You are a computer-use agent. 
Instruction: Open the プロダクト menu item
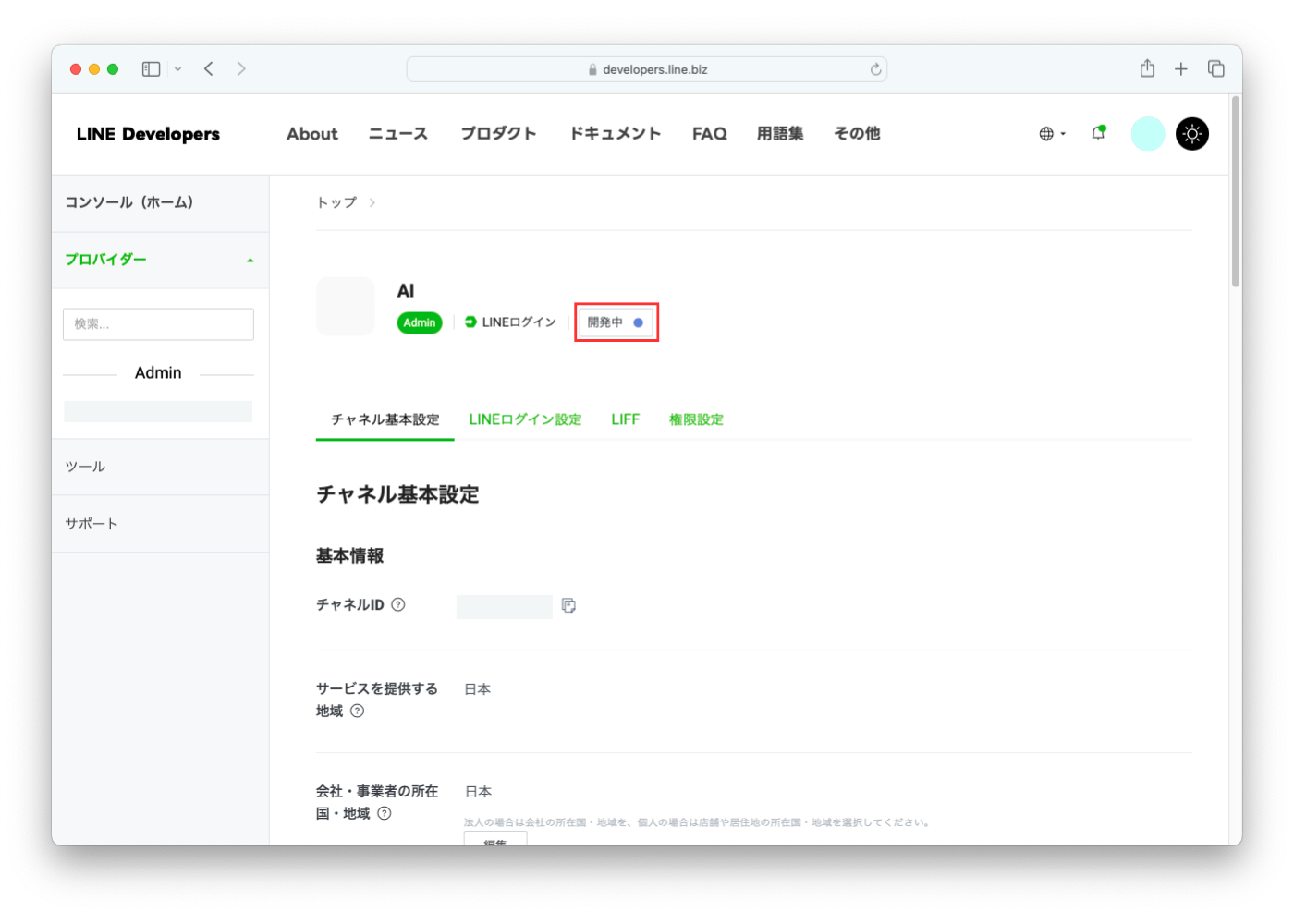click(499, 134)
